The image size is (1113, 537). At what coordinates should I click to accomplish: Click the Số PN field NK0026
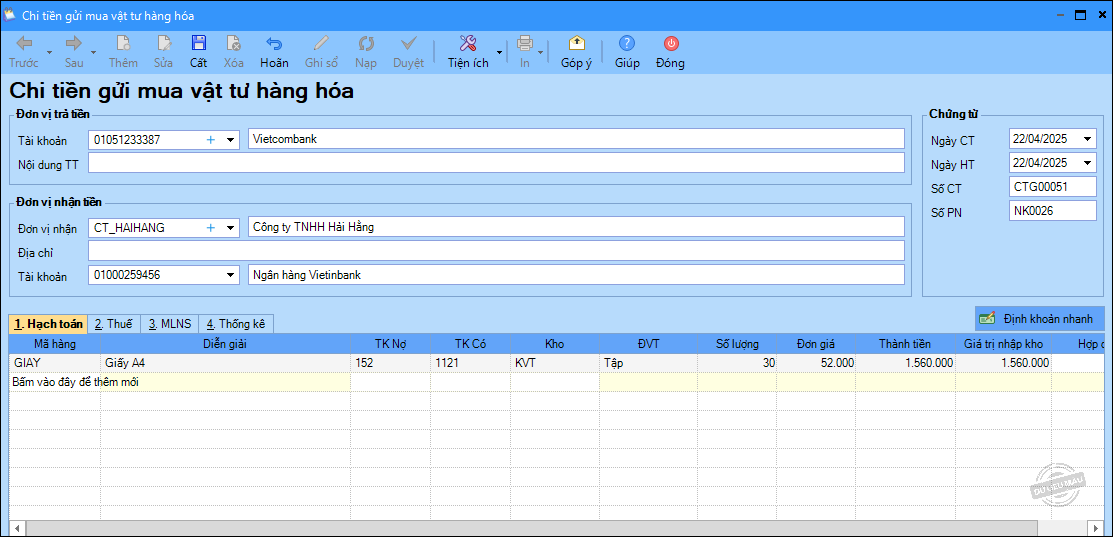coord(1053,211)
